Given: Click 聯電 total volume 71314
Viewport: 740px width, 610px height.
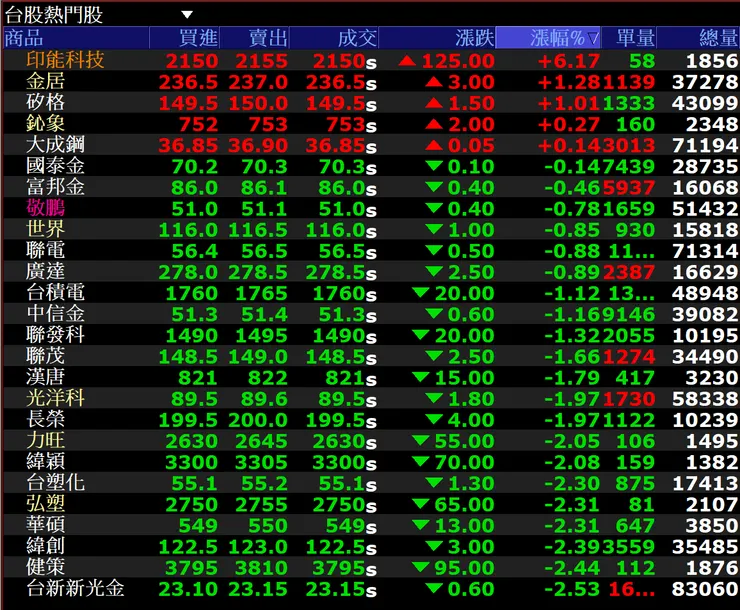Looking at the screenshot, I should coord(705,251).
